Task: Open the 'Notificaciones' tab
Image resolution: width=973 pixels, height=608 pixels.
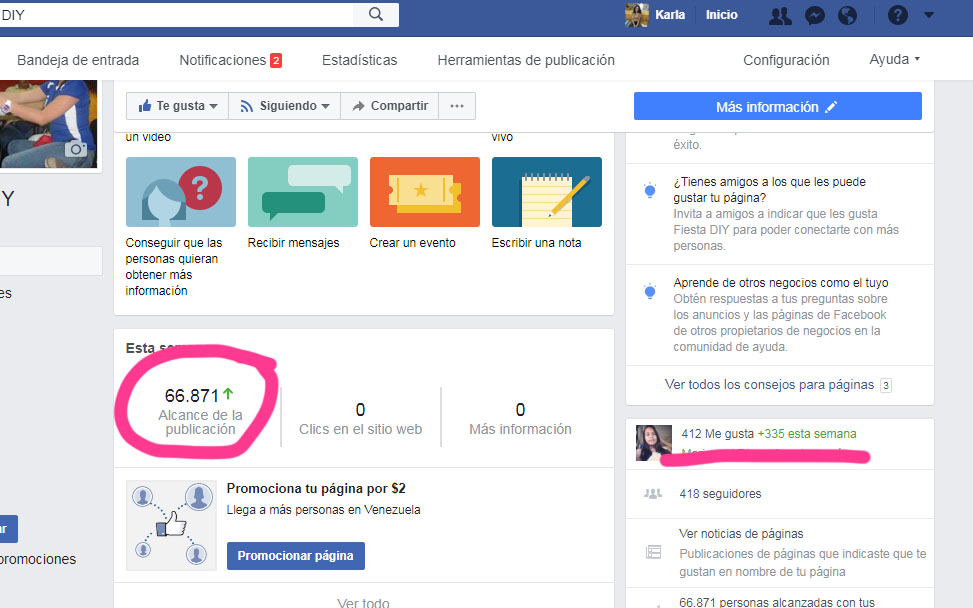Action: (230, 60)
